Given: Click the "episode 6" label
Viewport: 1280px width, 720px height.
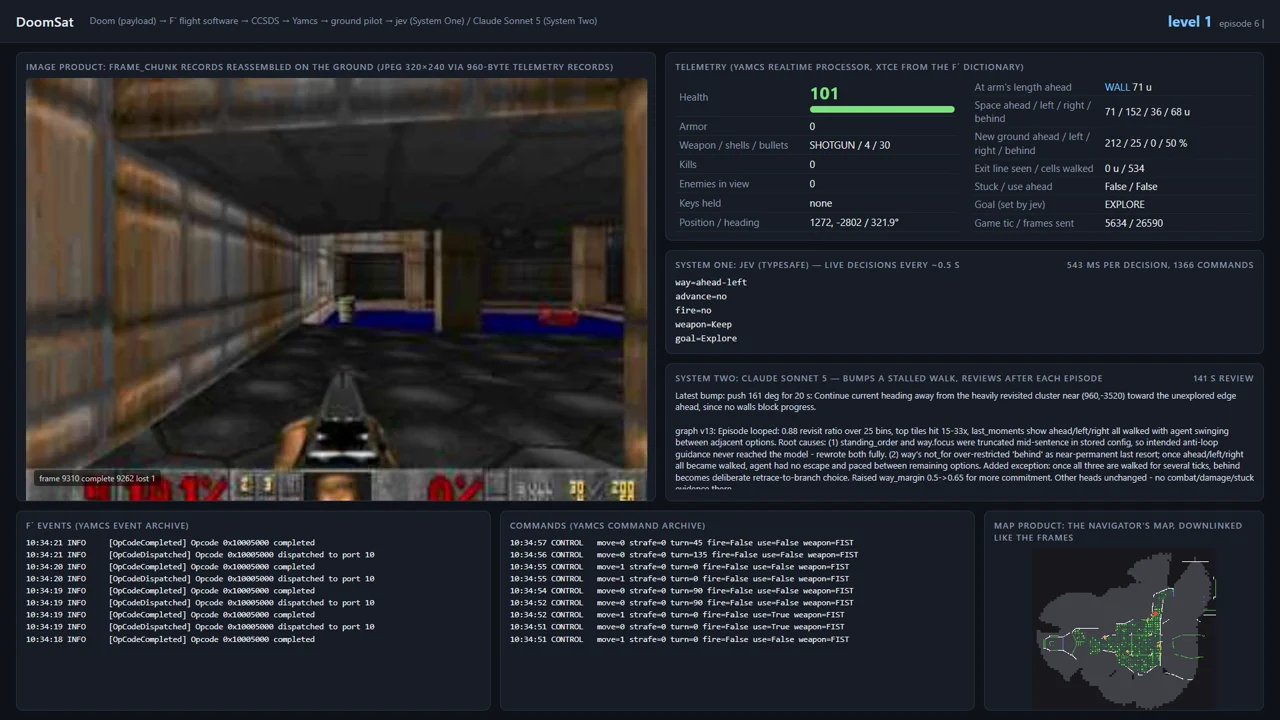Looking at the screenshot, I should 1239,23.
